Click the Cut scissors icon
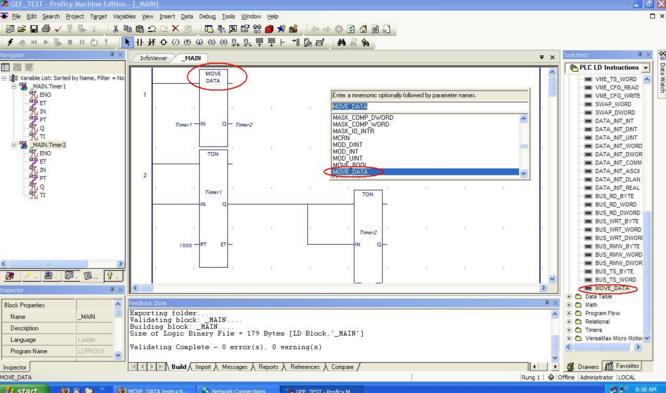The image size is (666, 393). (x=115, y=29)
